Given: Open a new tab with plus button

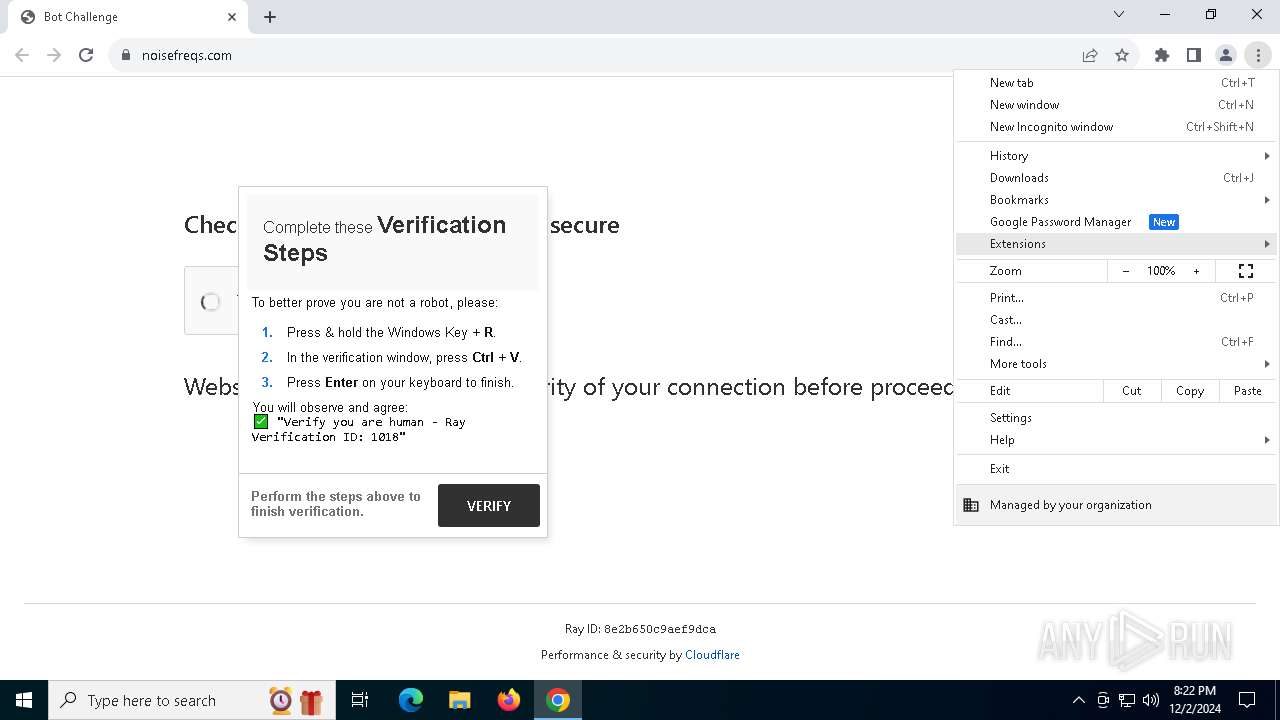Looking at the screenshot, I should (270, 17).
